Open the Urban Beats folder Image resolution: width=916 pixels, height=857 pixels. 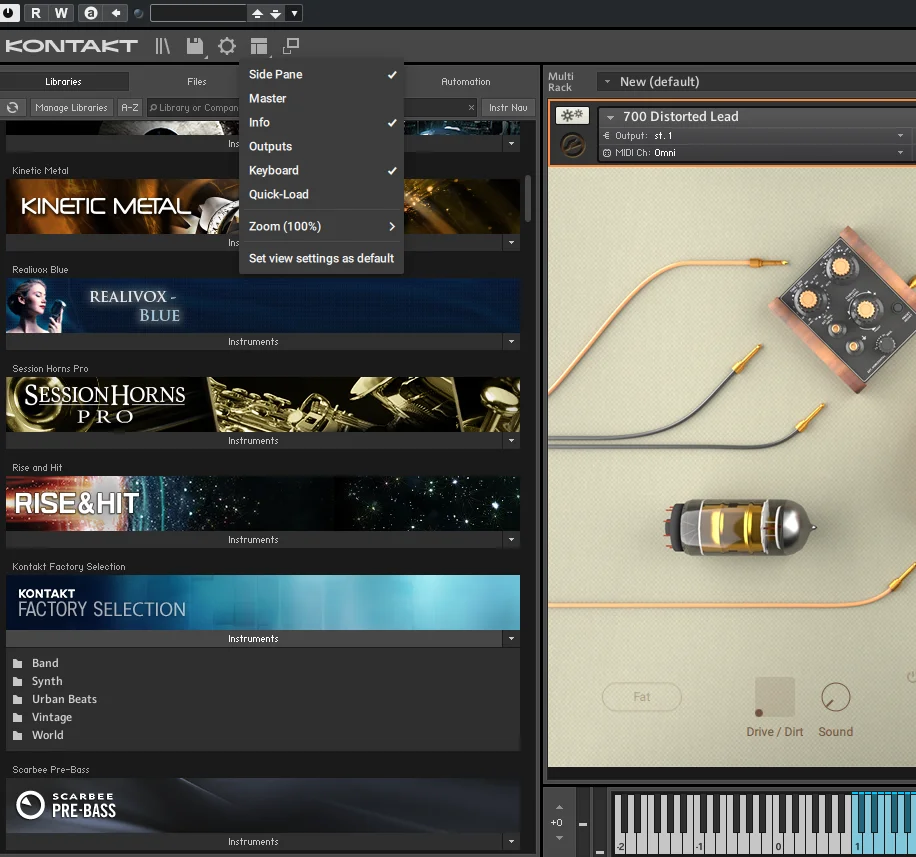pos(64,699)
